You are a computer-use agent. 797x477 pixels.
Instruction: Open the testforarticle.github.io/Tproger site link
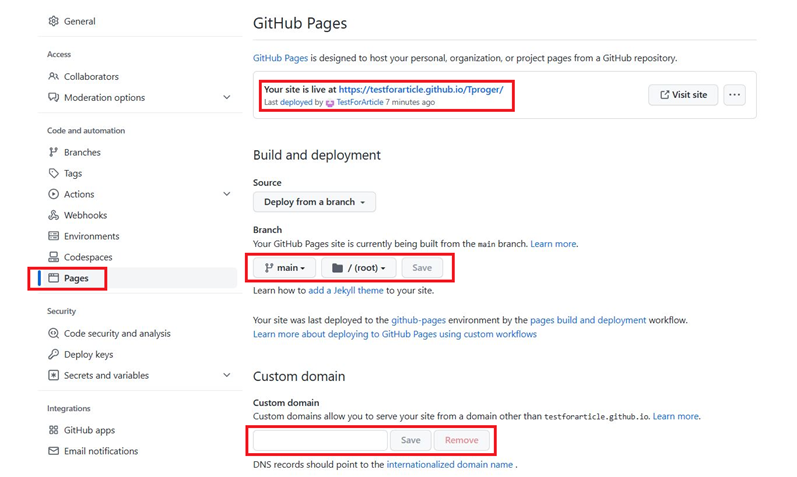coord(421,89)
